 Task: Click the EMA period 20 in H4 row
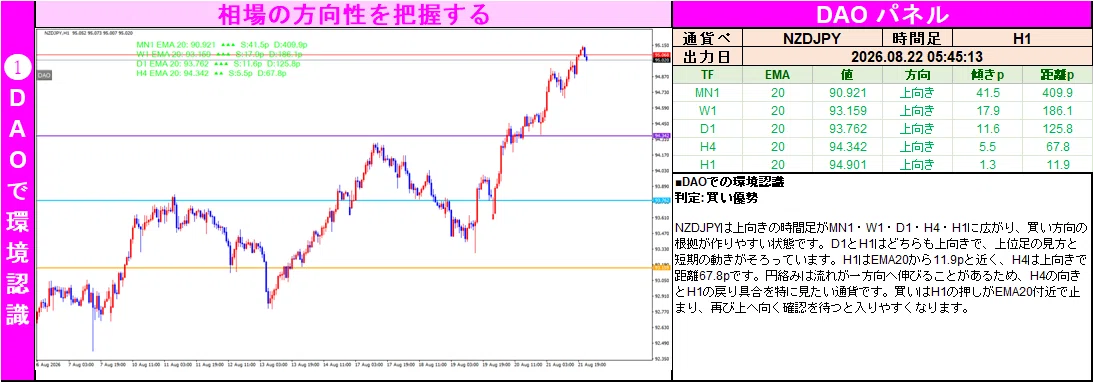tap(778, 147)
